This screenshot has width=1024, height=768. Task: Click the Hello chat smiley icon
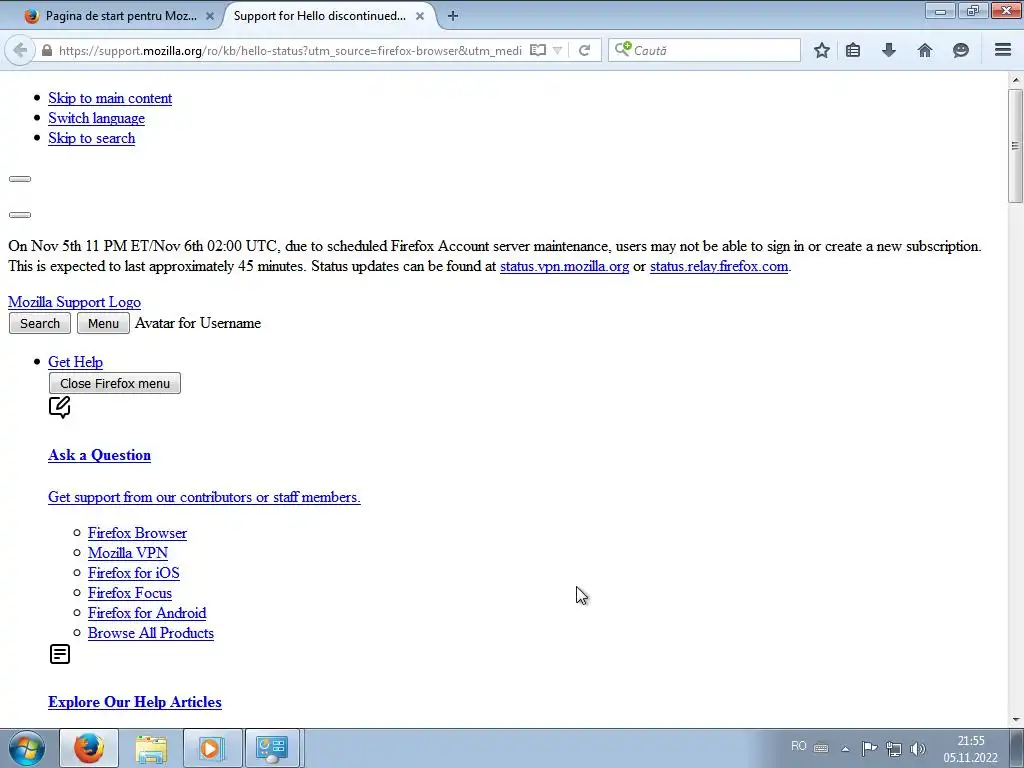(x=961, y=50)
